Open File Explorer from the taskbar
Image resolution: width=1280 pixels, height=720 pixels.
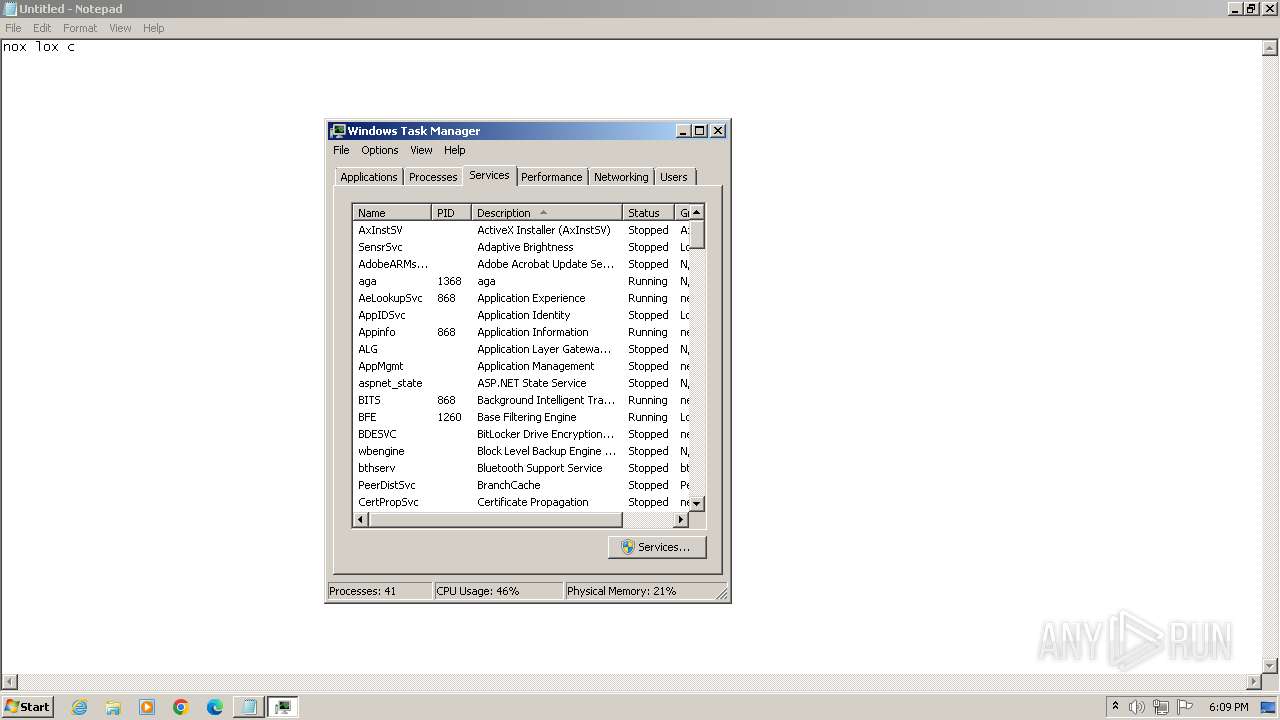(x=113, y=707)
